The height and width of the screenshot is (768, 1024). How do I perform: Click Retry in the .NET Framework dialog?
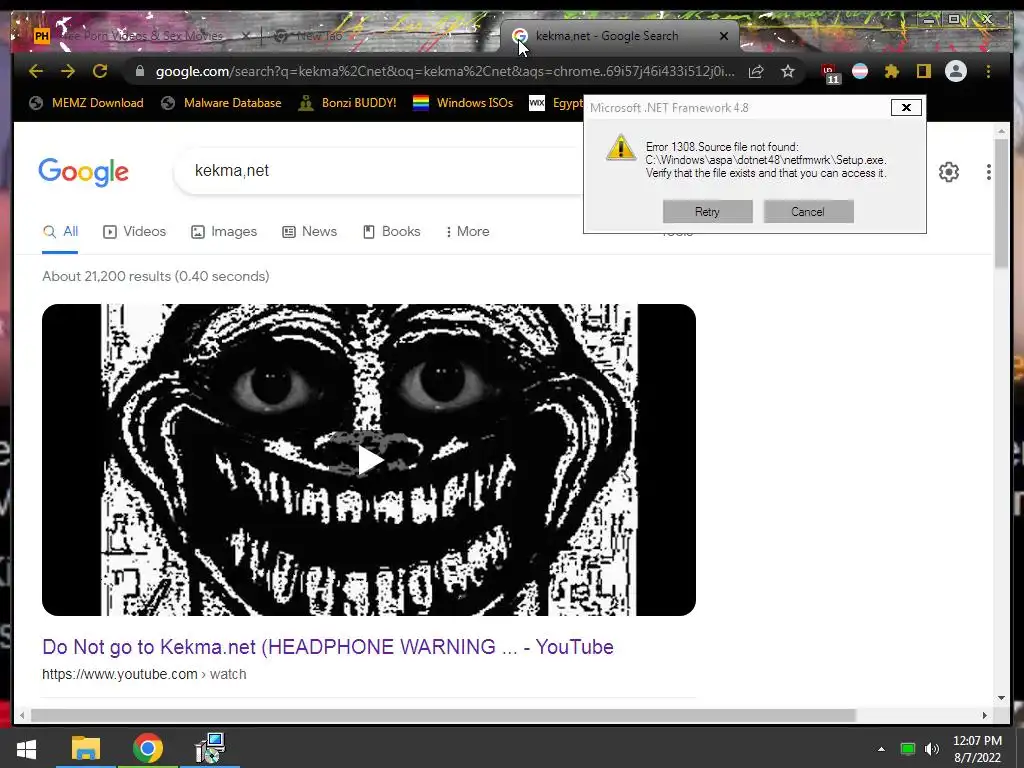(x=707, y=212)
